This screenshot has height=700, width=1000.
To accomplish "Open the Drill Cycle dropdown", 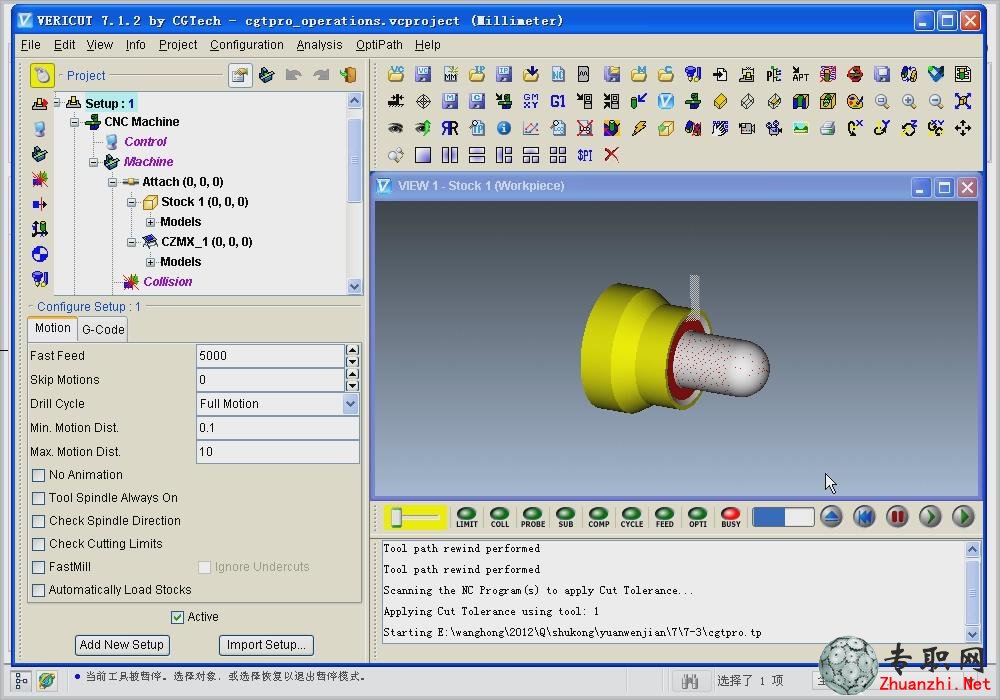I will 350,404.
